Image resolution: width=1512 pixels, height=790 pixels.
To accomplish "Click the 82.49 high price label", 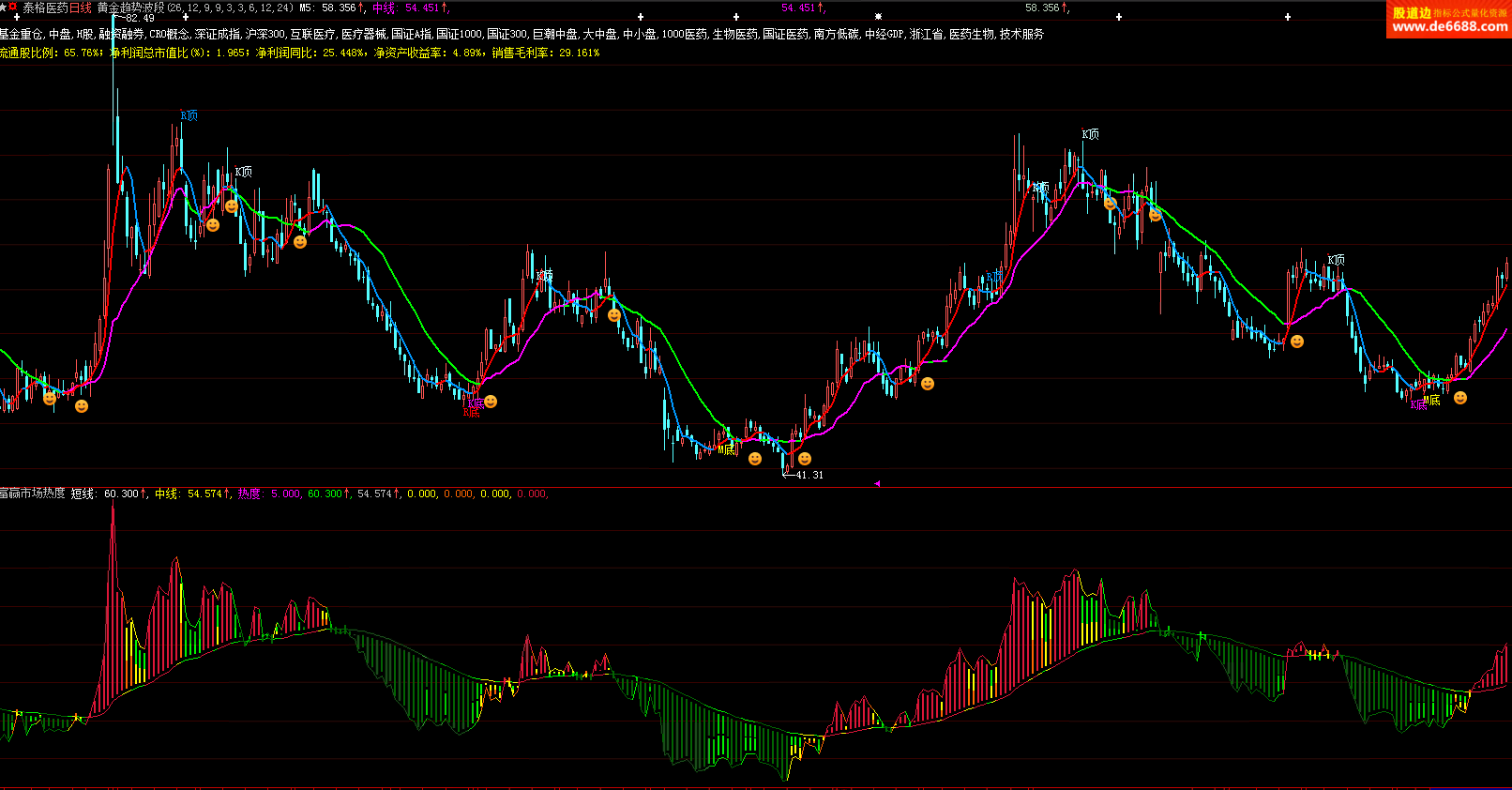I will (140, 19).
